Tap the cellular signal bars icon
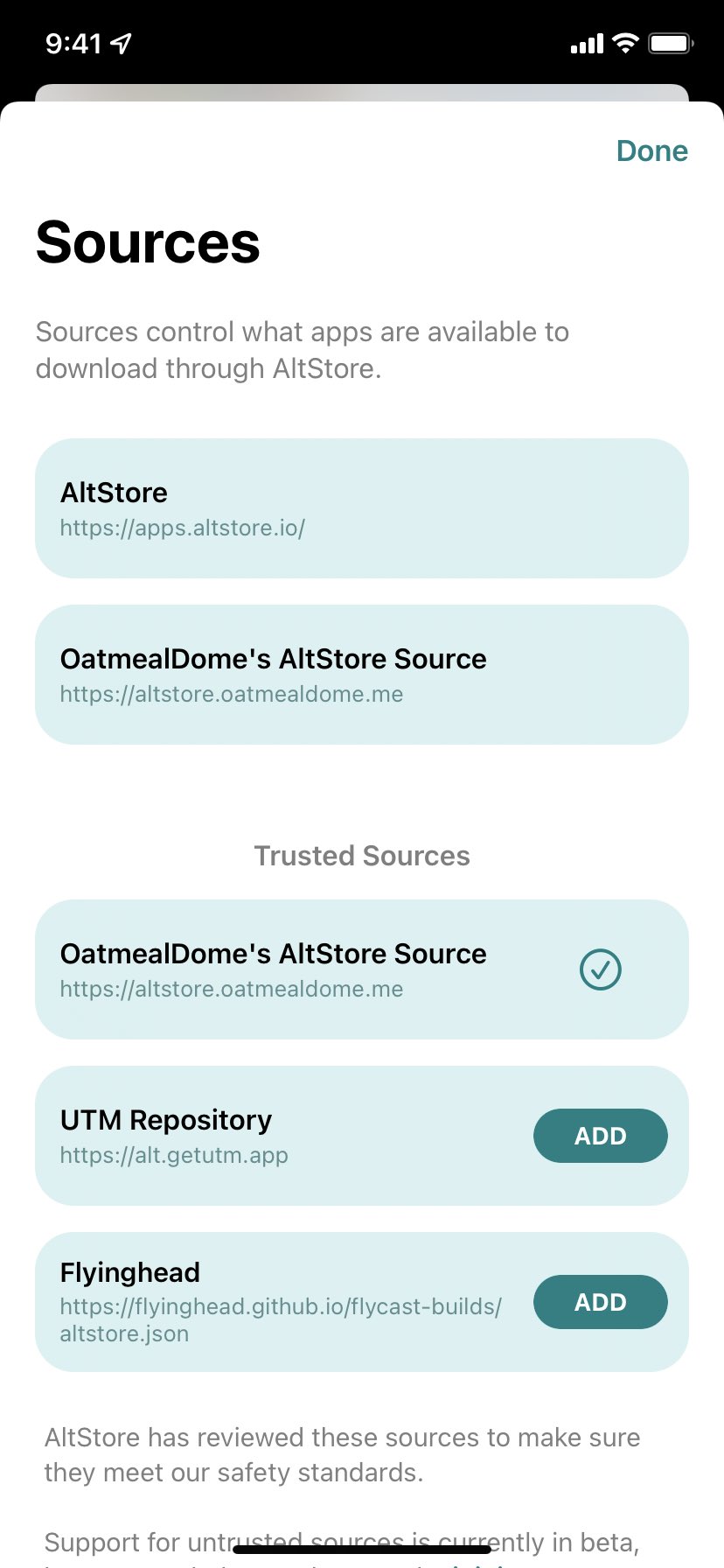 coord(587,44)
